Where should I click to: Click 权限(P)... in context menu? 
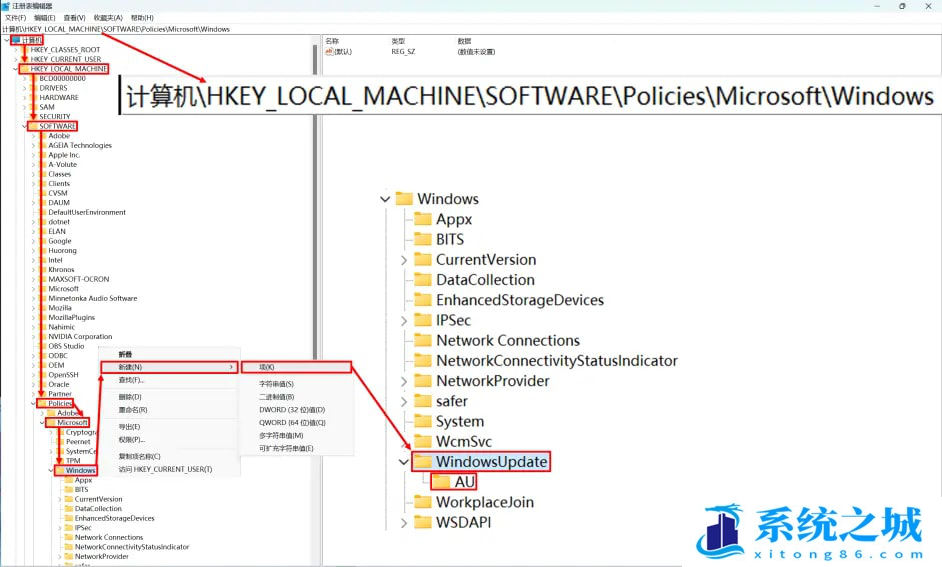pos(132,439)
